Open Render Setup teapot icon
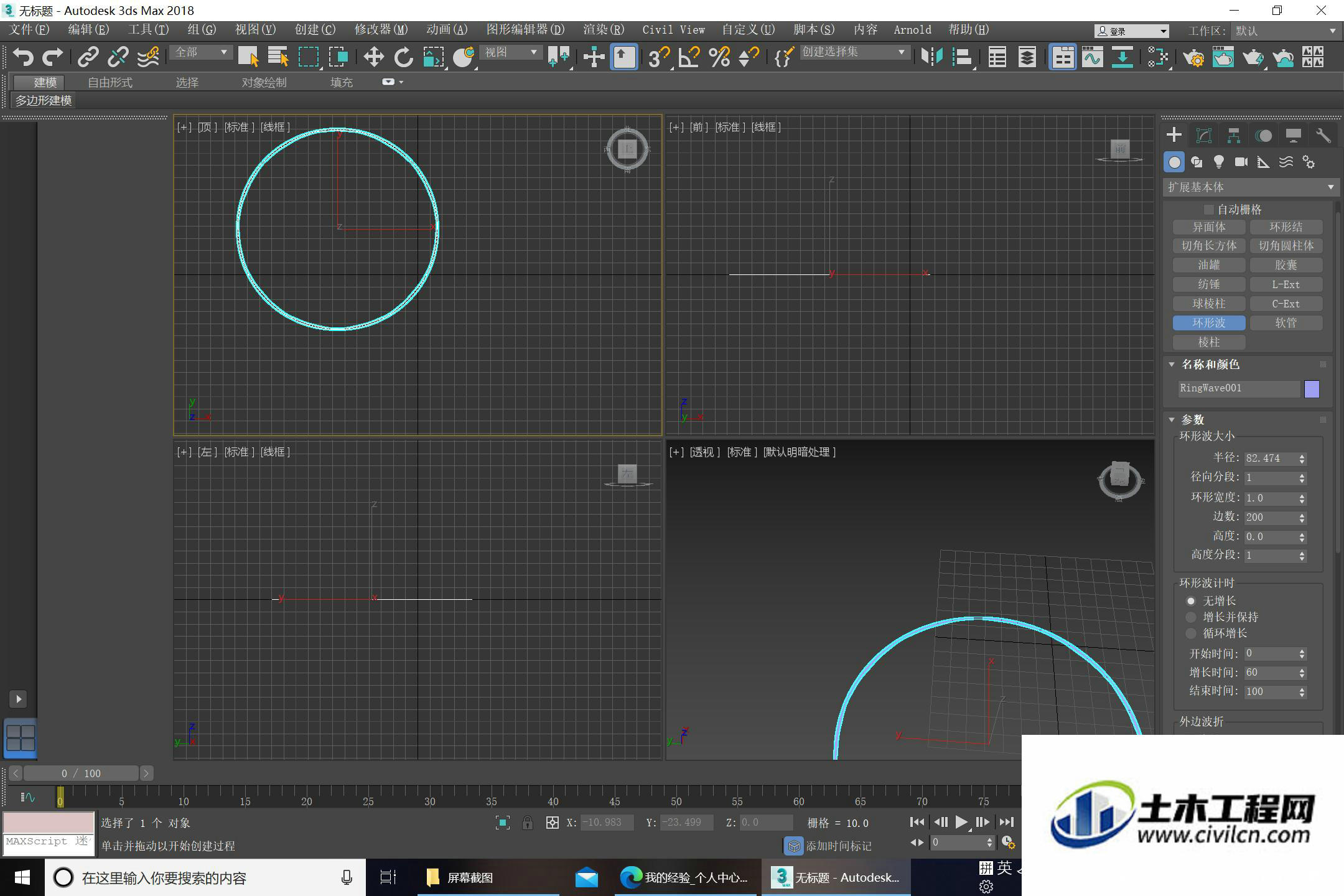This screenshot has width=1344, height=896. (x=1193, y=57)
